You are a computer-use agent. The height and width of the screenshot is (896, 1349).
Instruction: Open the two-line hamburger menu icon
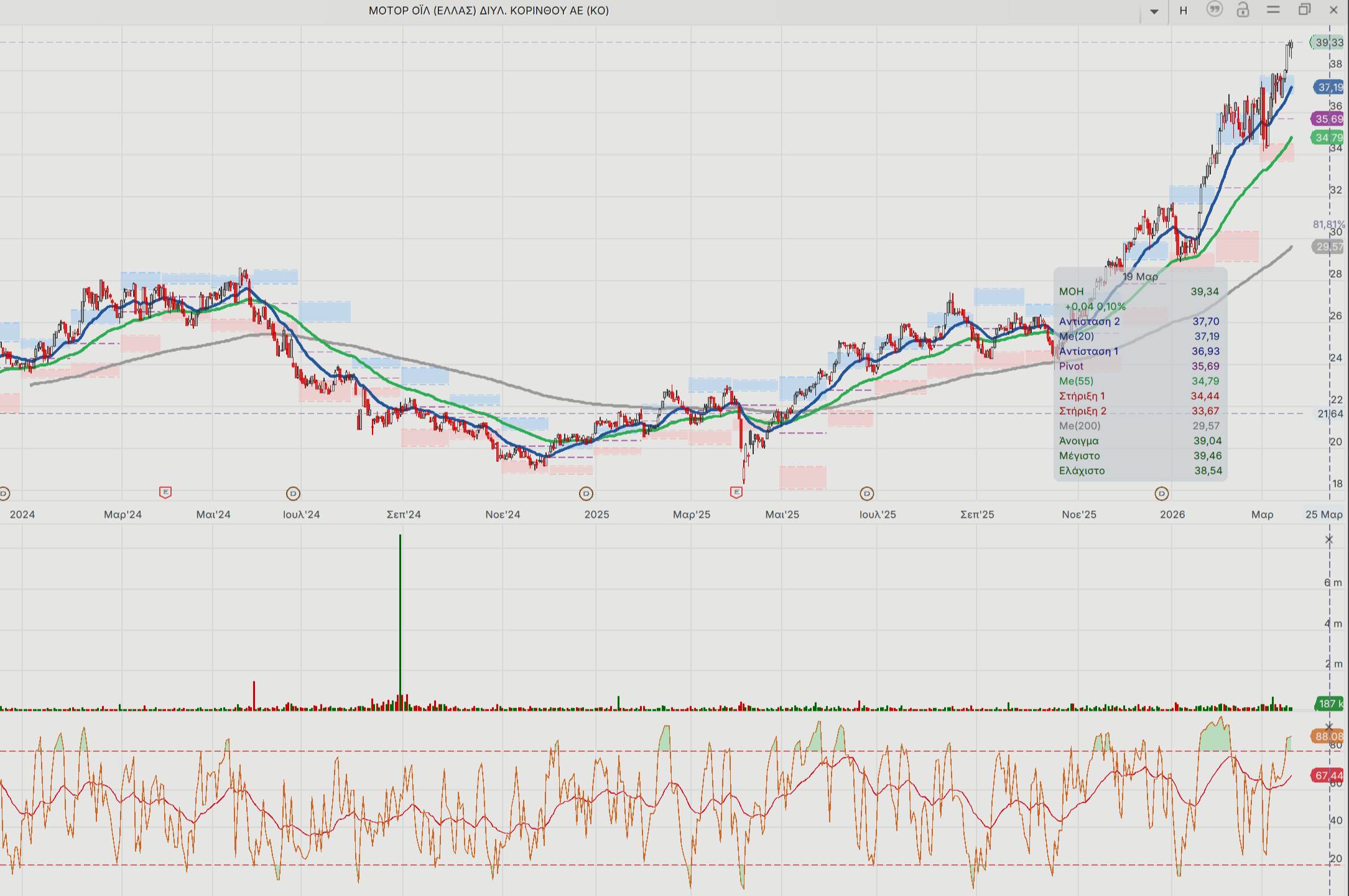[1273, 10]
